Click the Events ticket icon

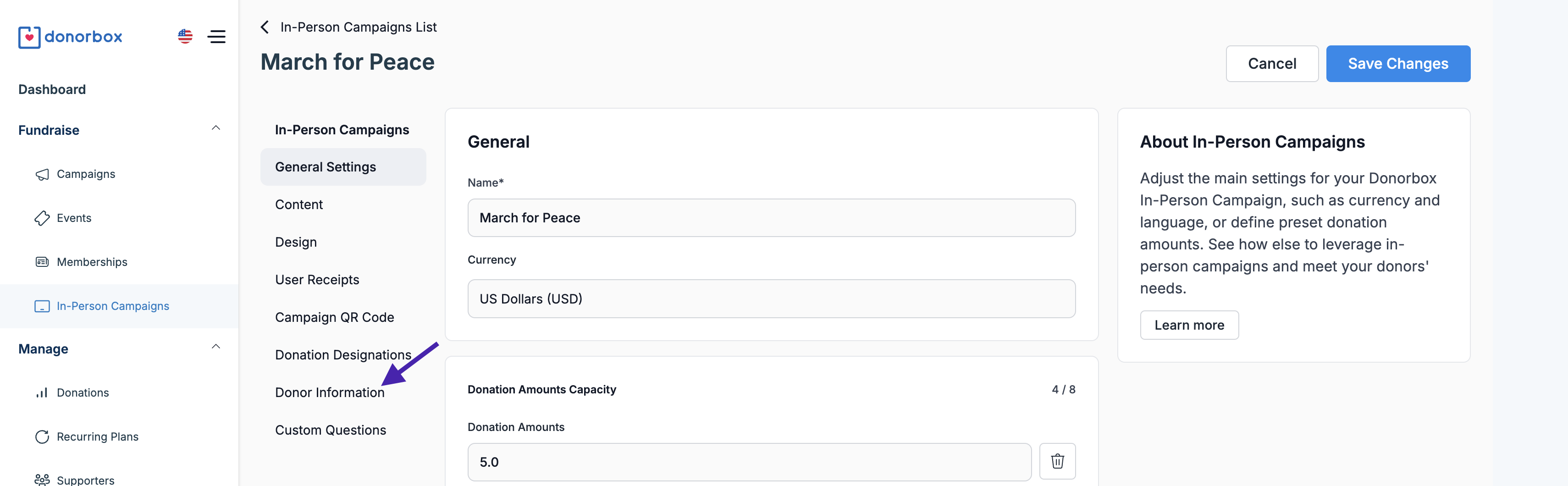[42, 219]
